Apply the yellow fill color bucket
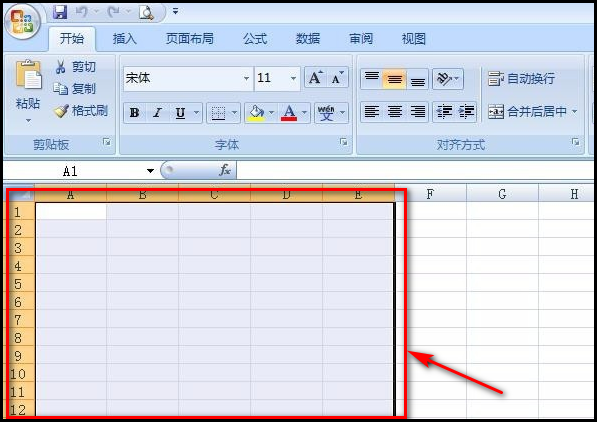The width and height of the screenshot is (597, 422). (x=256, y=113)
